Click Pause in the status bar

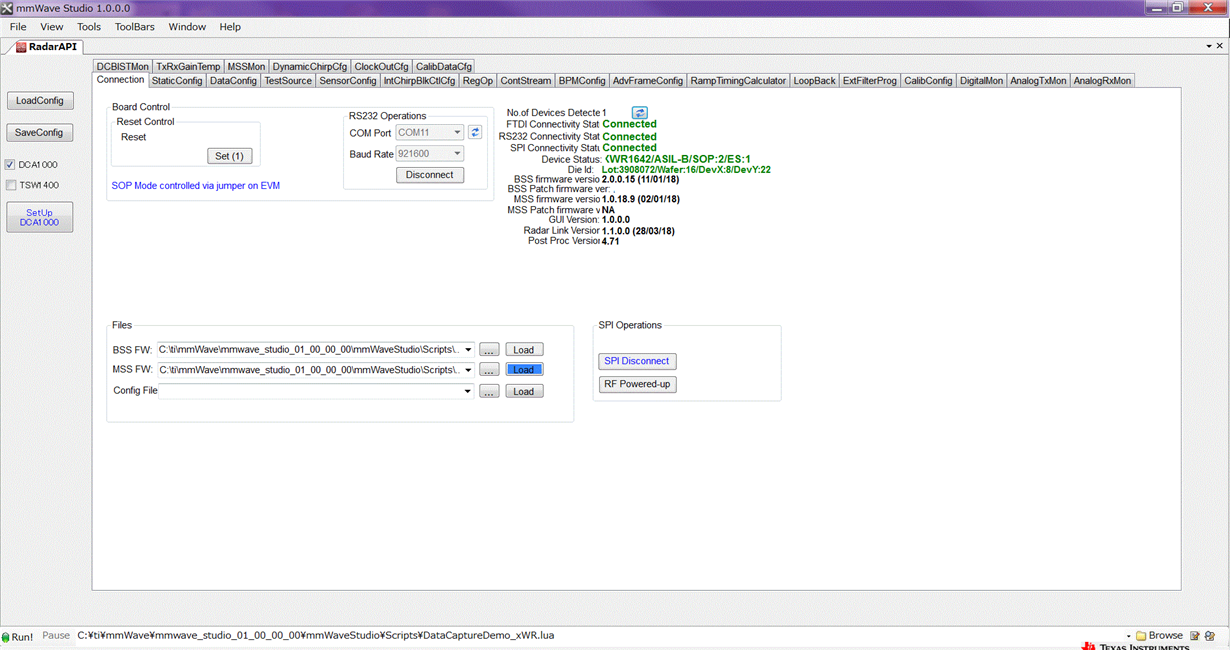[56, 636]
